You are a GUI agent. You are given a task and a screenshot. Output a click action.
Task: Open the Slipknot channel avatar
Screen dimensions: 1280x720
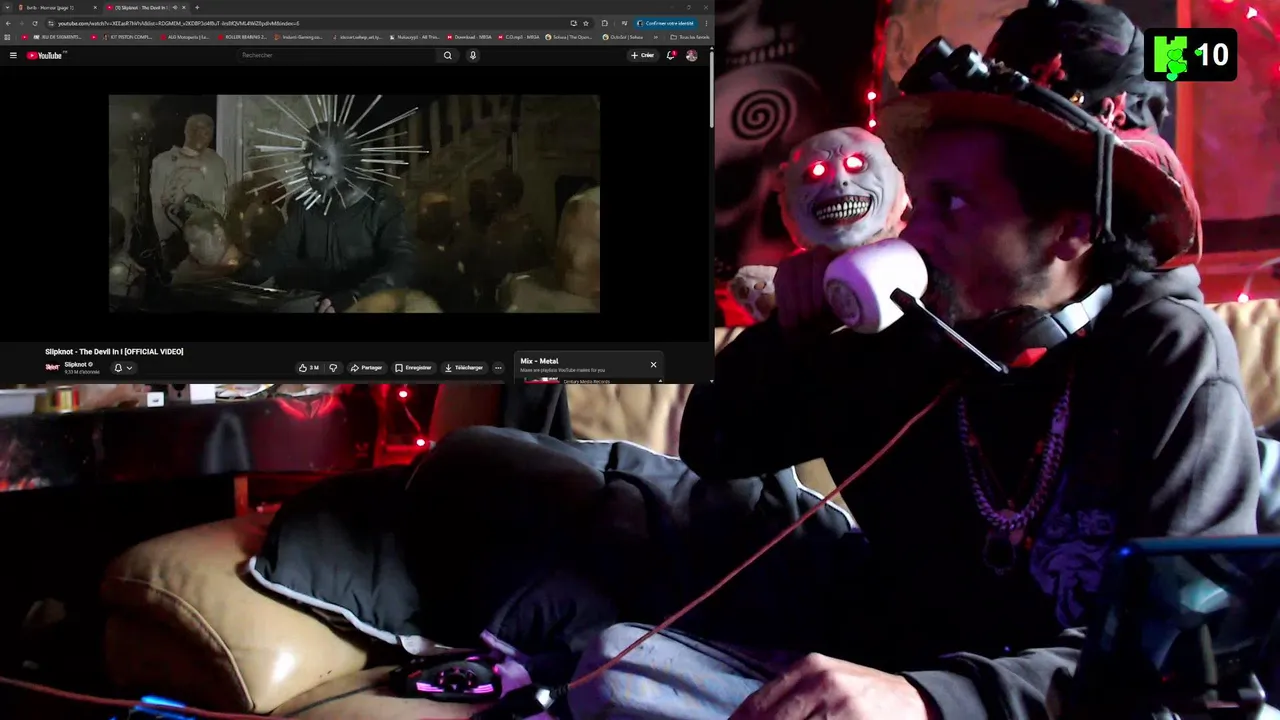[52, 367]
